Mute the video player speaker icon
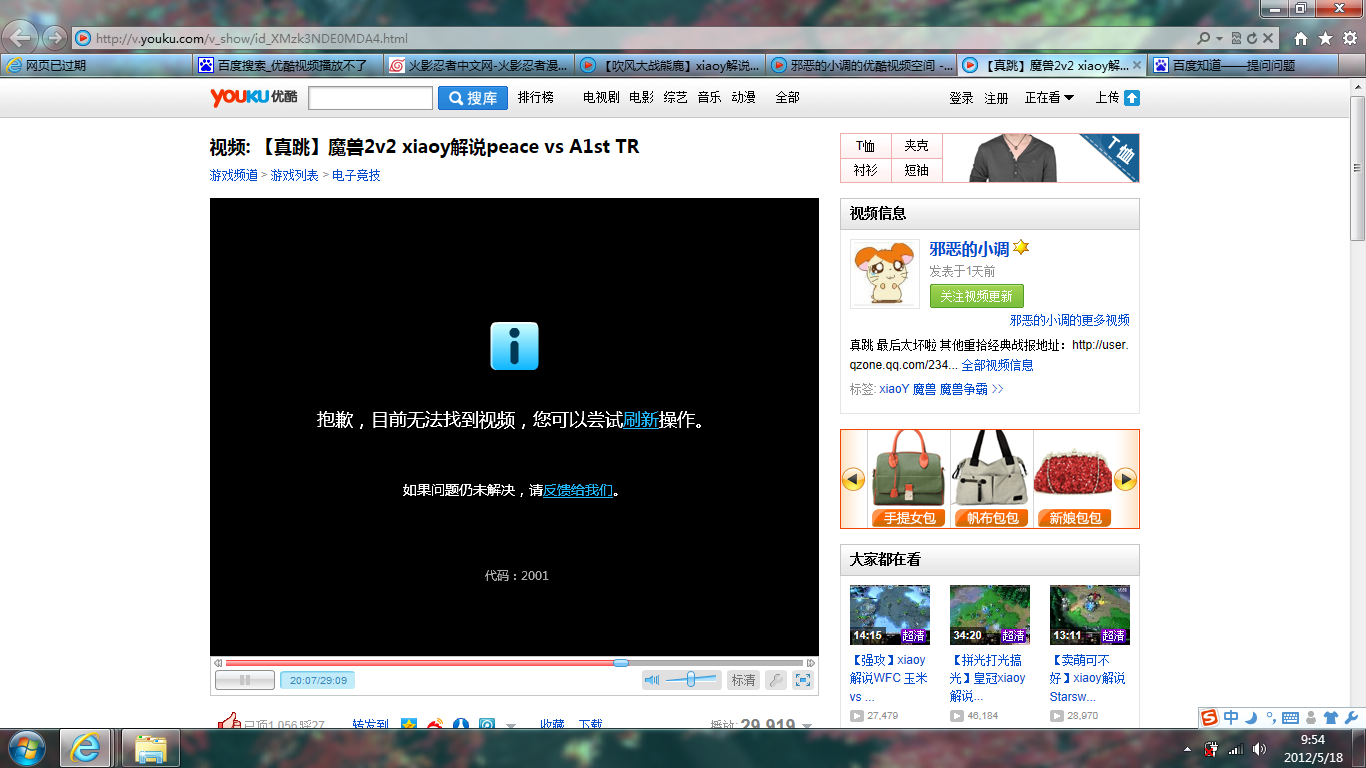The image size is (1366, 768). click(652, 680)
